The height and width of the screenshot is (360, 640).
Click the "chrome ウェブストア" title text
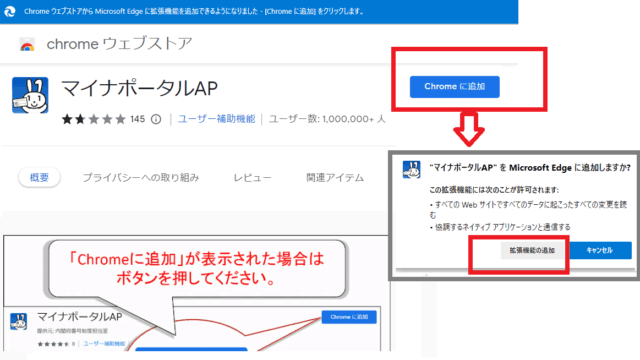pos(119,44)
